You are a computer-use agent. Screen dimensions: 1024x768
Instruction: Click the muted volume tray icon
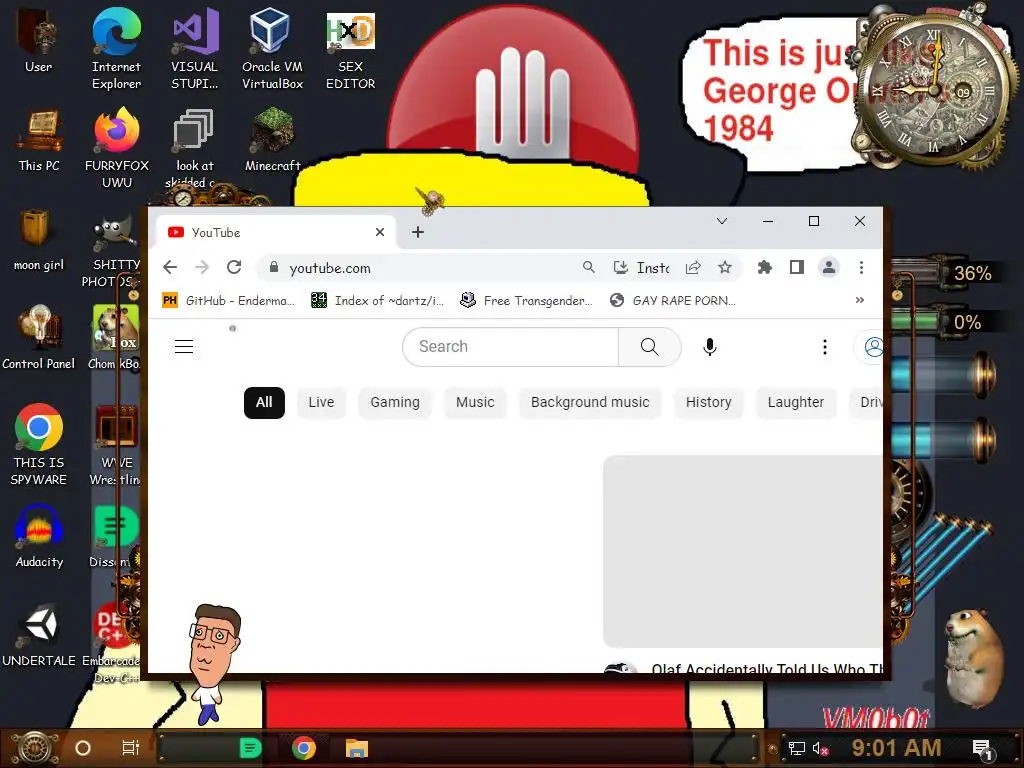pyautogui.click(x=820, y=748)
